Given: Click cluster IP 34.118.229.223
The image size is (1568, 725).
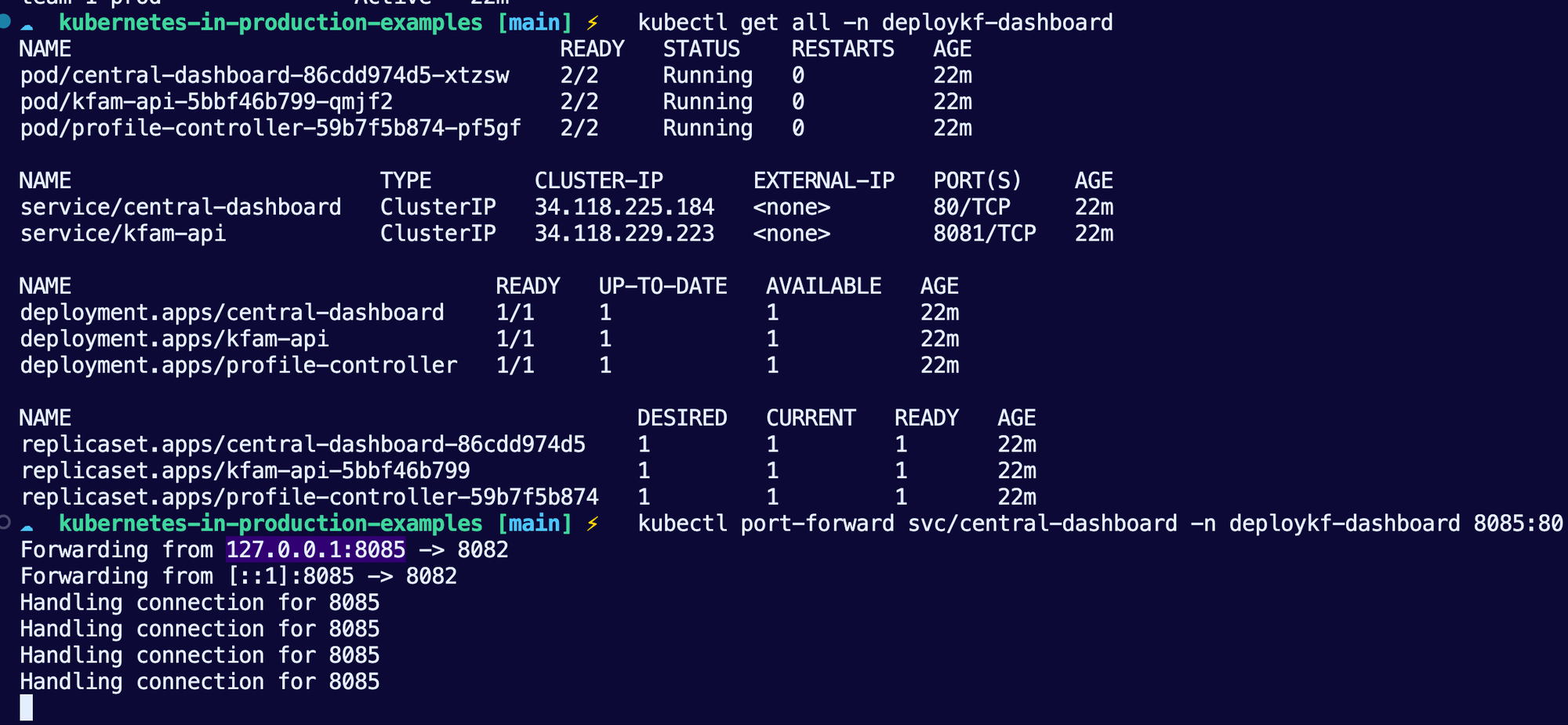Looking at the screenshot, I should pyautogui.click(x=624, y=234).
